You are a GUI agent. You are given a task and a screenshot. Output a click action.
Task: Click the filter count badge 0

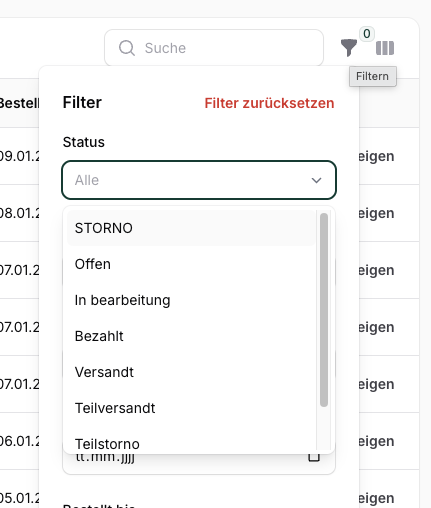coord(367,34)
